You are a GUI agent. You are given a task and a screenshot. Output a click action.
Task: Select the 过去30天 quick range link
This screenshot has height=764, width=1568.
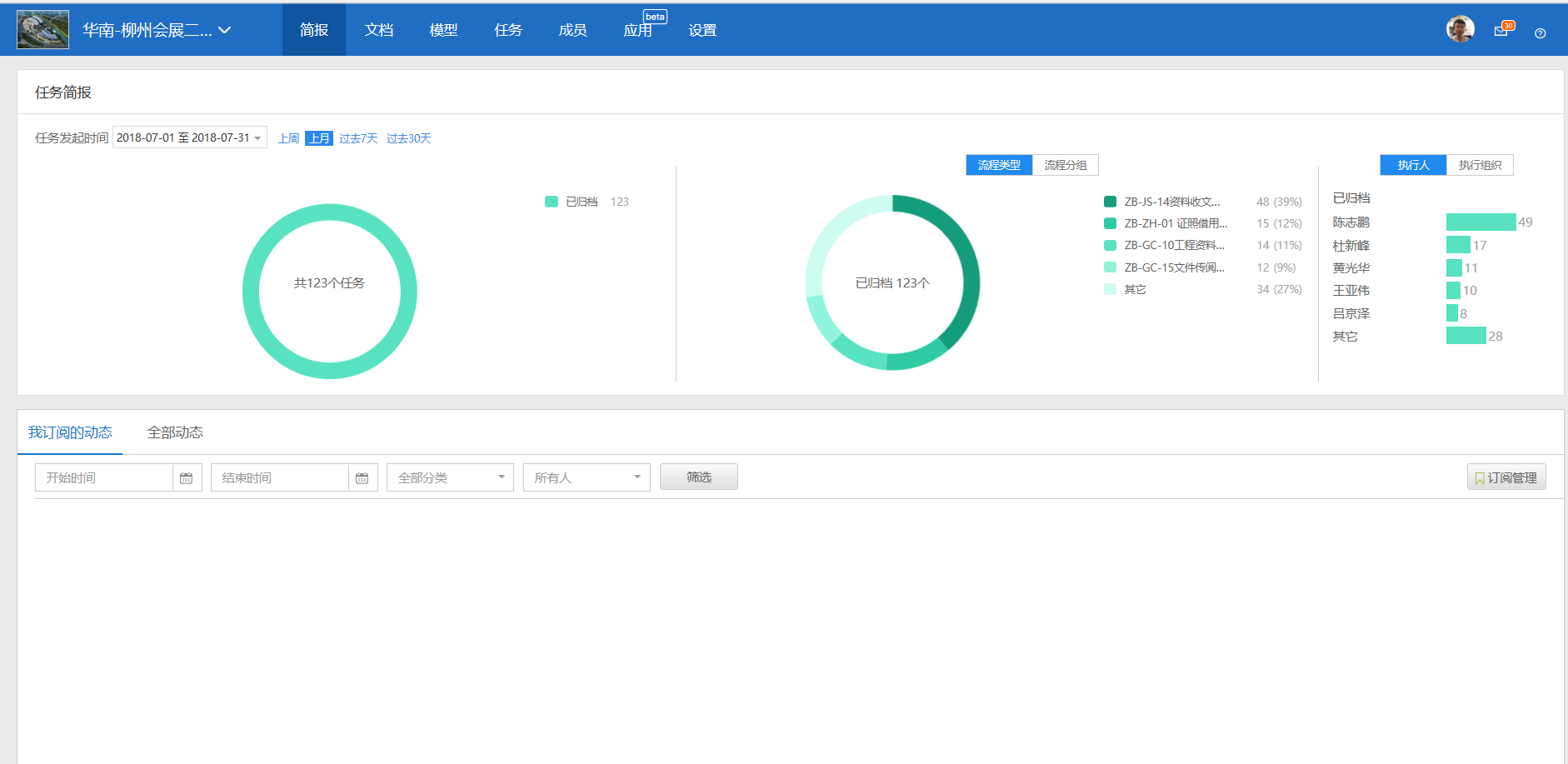(408, 138)
